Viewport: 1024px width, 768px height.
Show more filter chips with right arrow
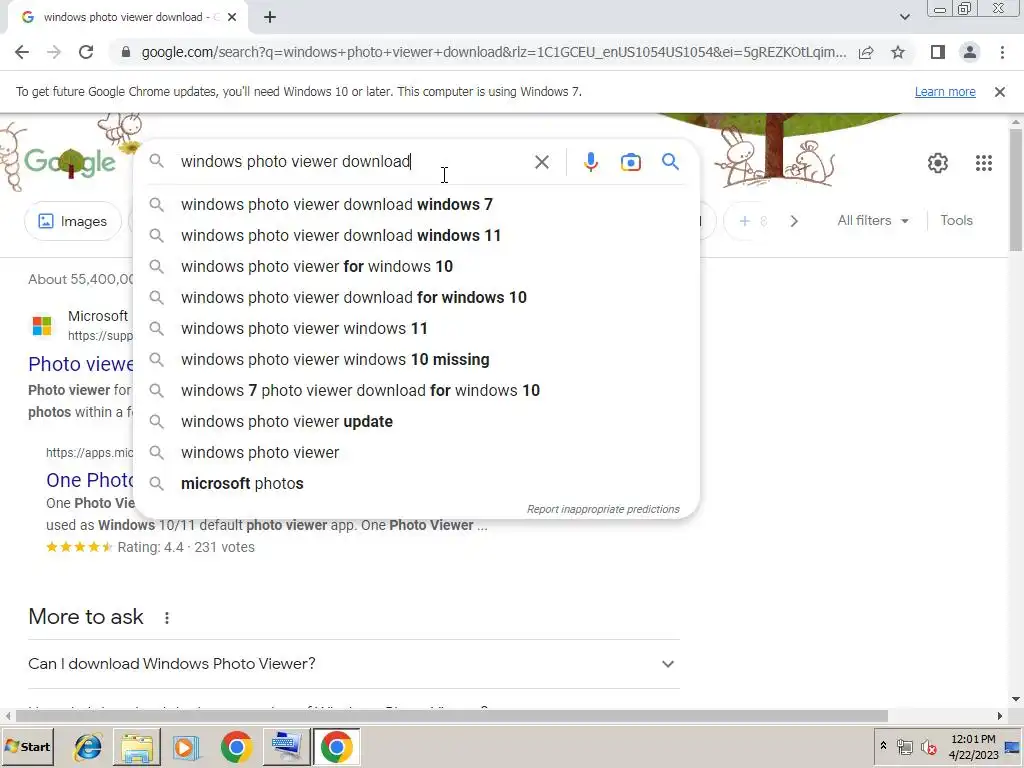pyautogui.click(x=793, y=221)
